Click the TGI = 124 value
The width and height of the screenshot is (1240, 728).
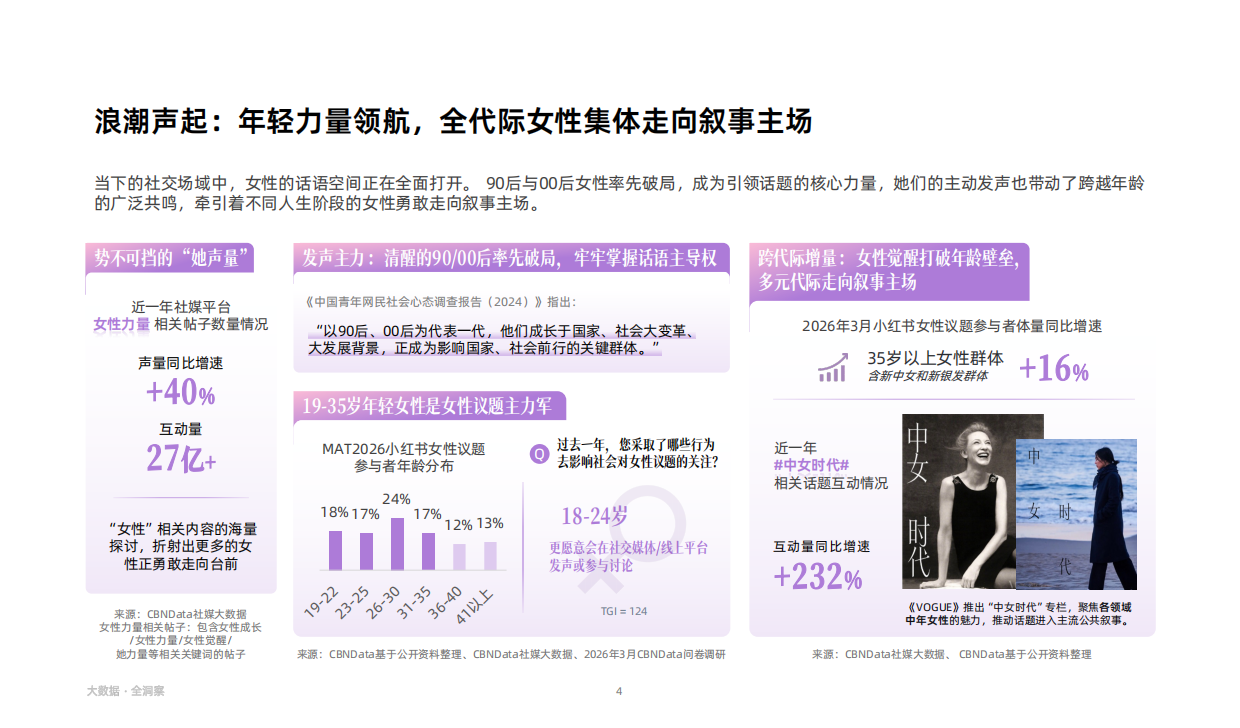(624, 611)
